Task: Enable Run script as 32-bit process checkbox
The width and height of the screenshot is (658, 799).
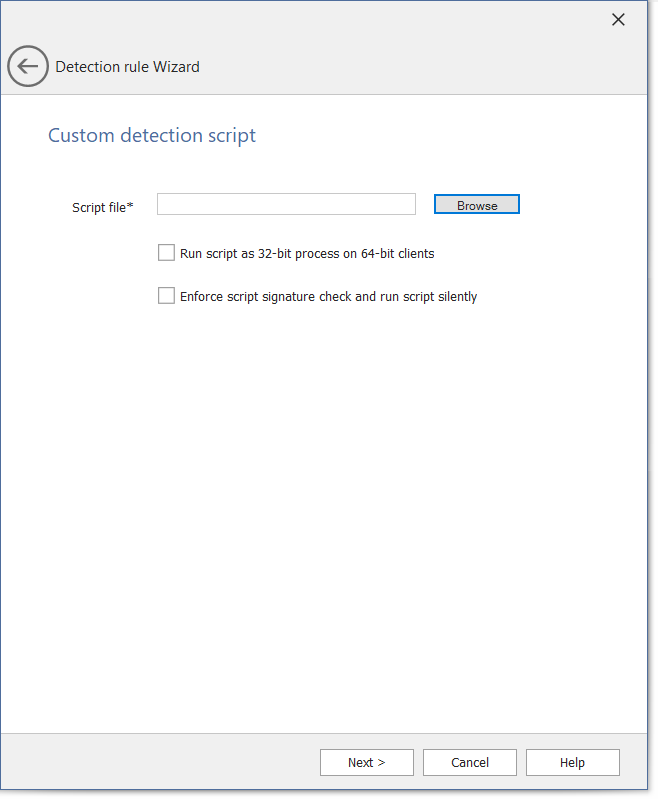Action: click(166, 253)
